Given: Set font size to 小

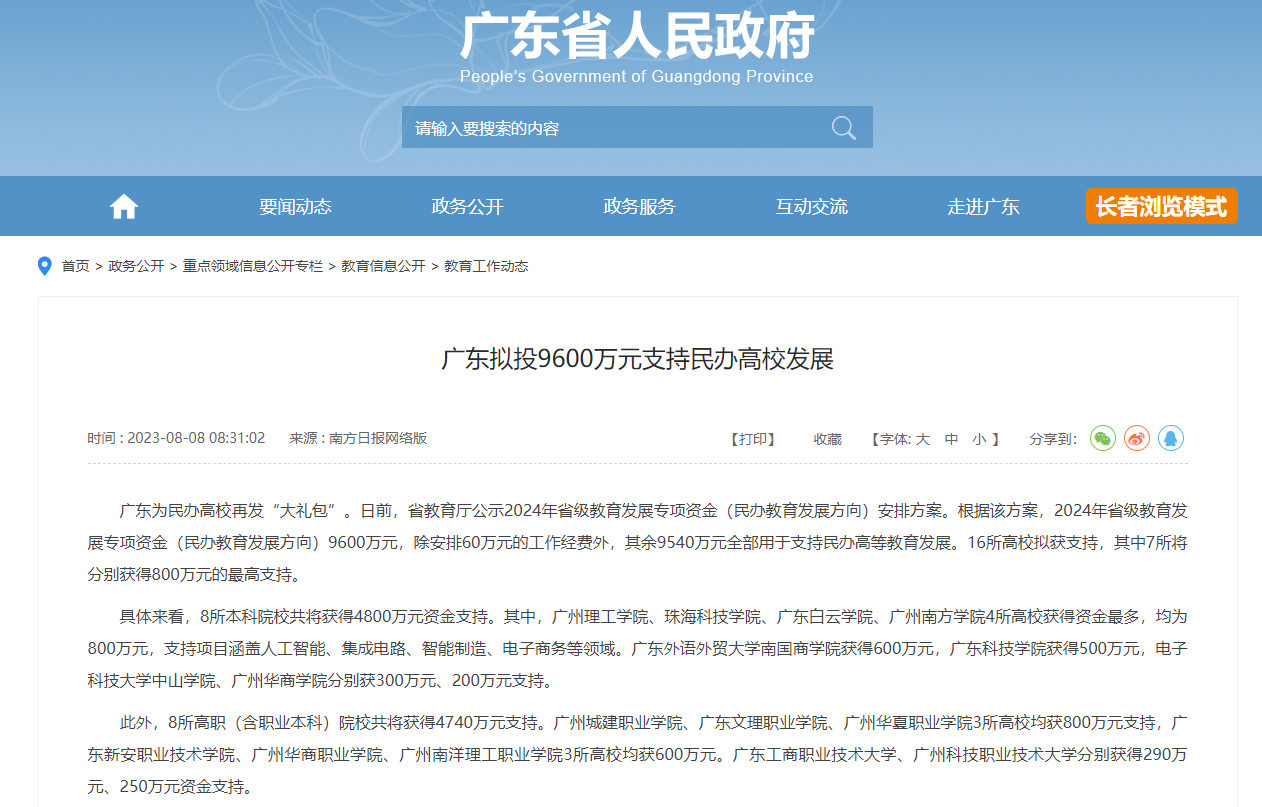Looking at the screenshot, I should point(979,439).
